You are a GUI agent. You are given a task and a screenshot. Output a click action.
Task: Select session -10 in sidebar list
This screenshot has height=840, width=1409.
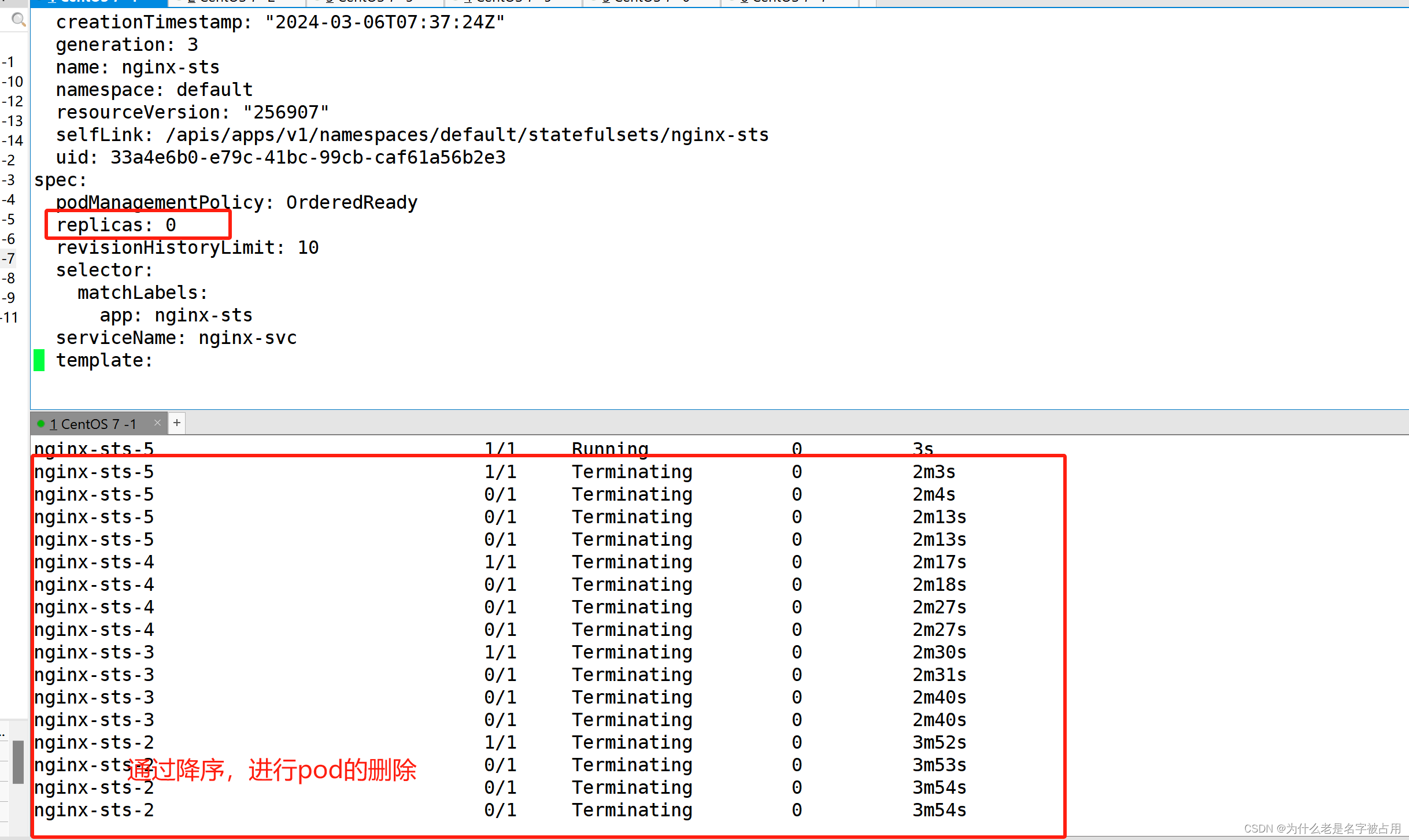(x=13, y=82)
